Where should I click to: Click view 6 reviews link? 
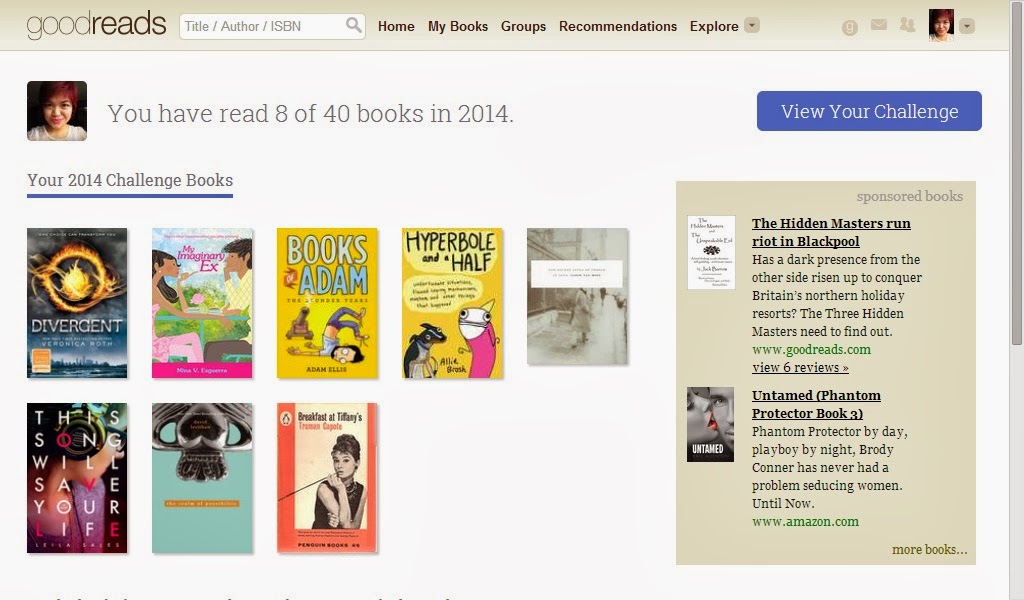[800, 368]
